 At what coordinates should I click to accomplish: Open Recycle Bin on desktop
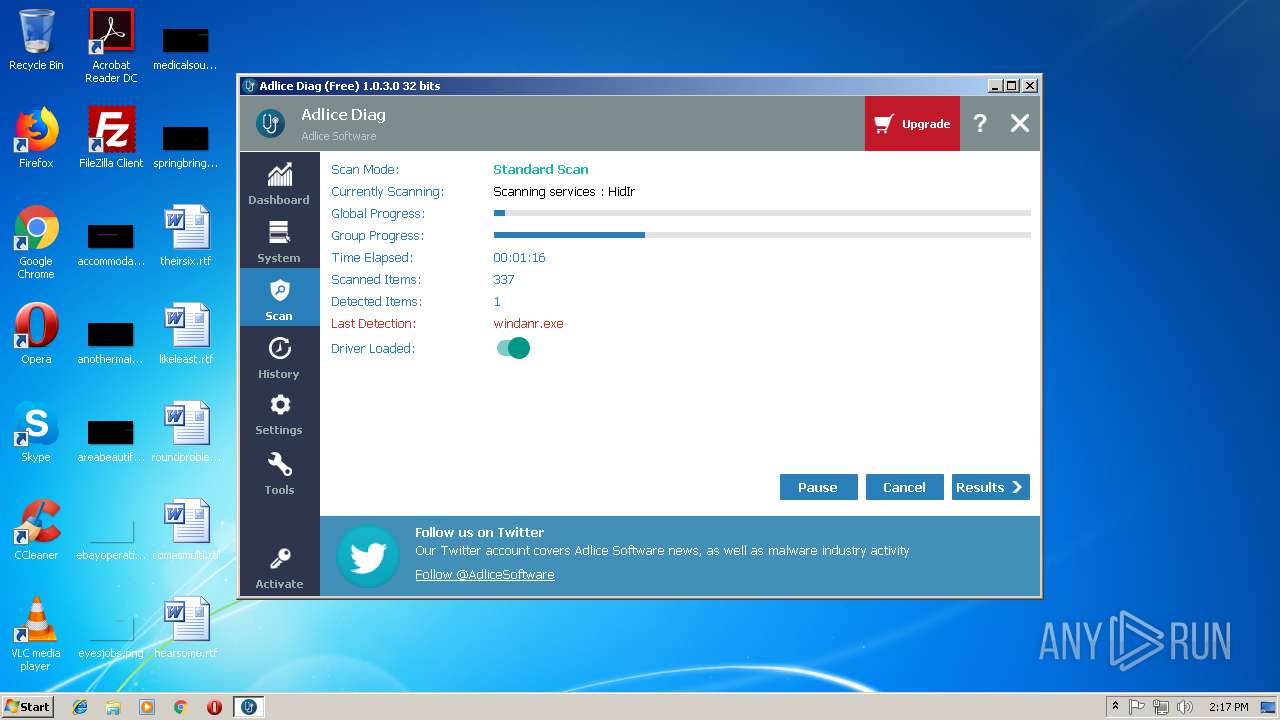36,40
